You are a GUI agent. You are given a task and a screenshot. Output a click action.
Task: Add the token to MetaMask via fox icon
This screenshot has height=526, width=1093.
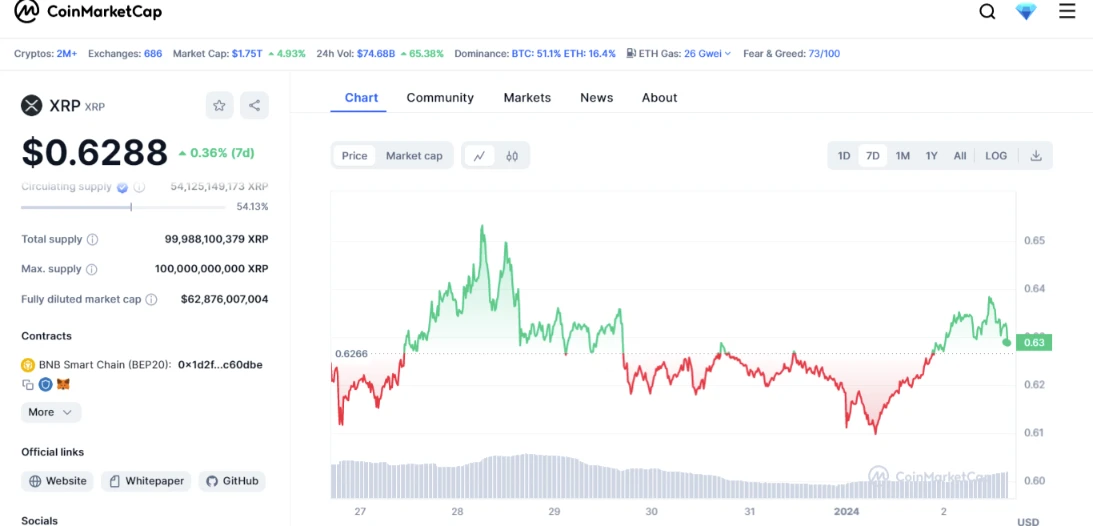(x=63, y=385)
